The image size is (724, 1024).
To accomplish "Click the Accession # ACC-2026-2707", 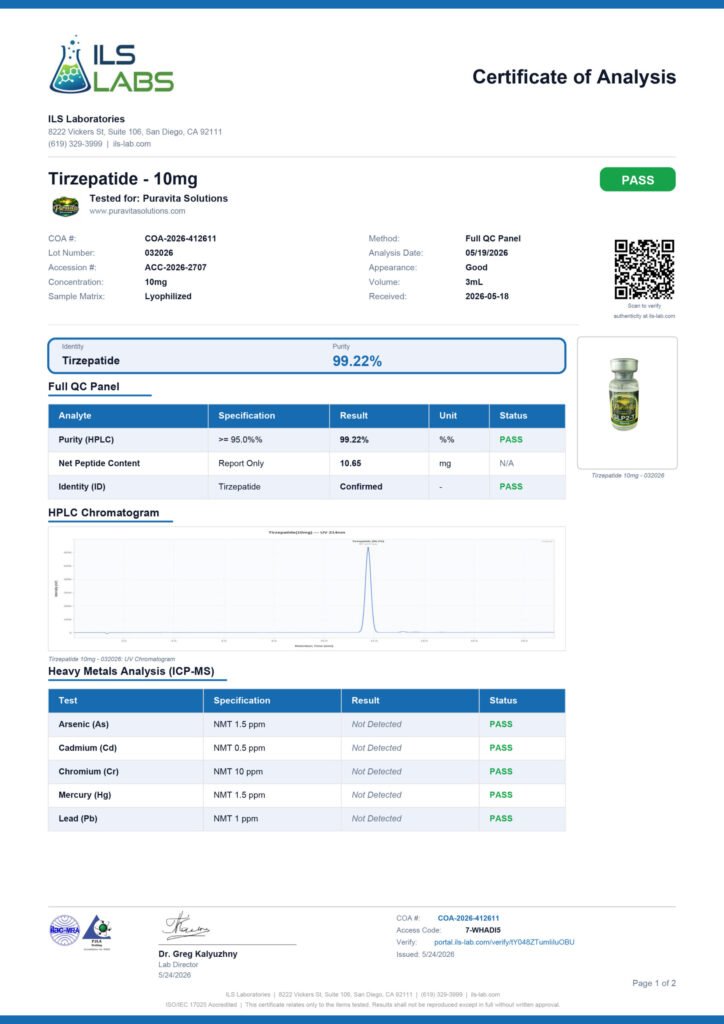I will point(176,267).
